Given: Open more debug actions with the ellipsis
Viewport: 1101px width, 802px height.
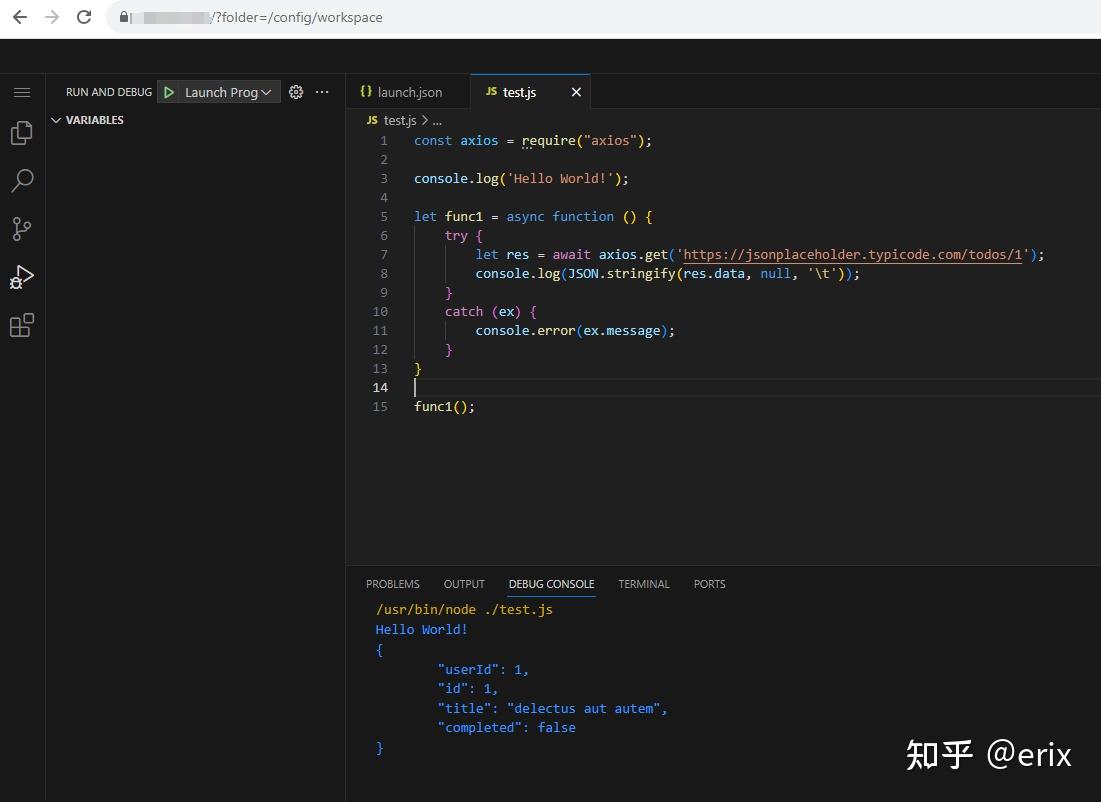Looking at the screenshot, I should point(322,92).
